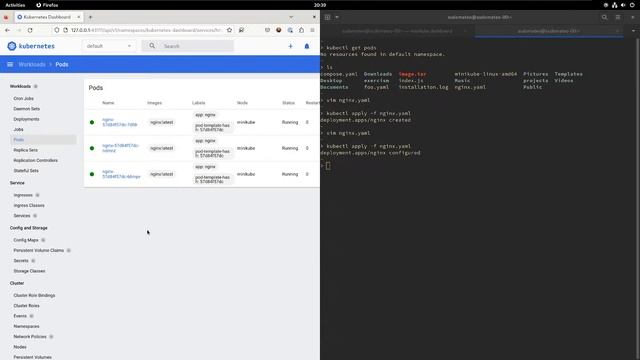Open Workloads in the sidebar

click(20, 87)
